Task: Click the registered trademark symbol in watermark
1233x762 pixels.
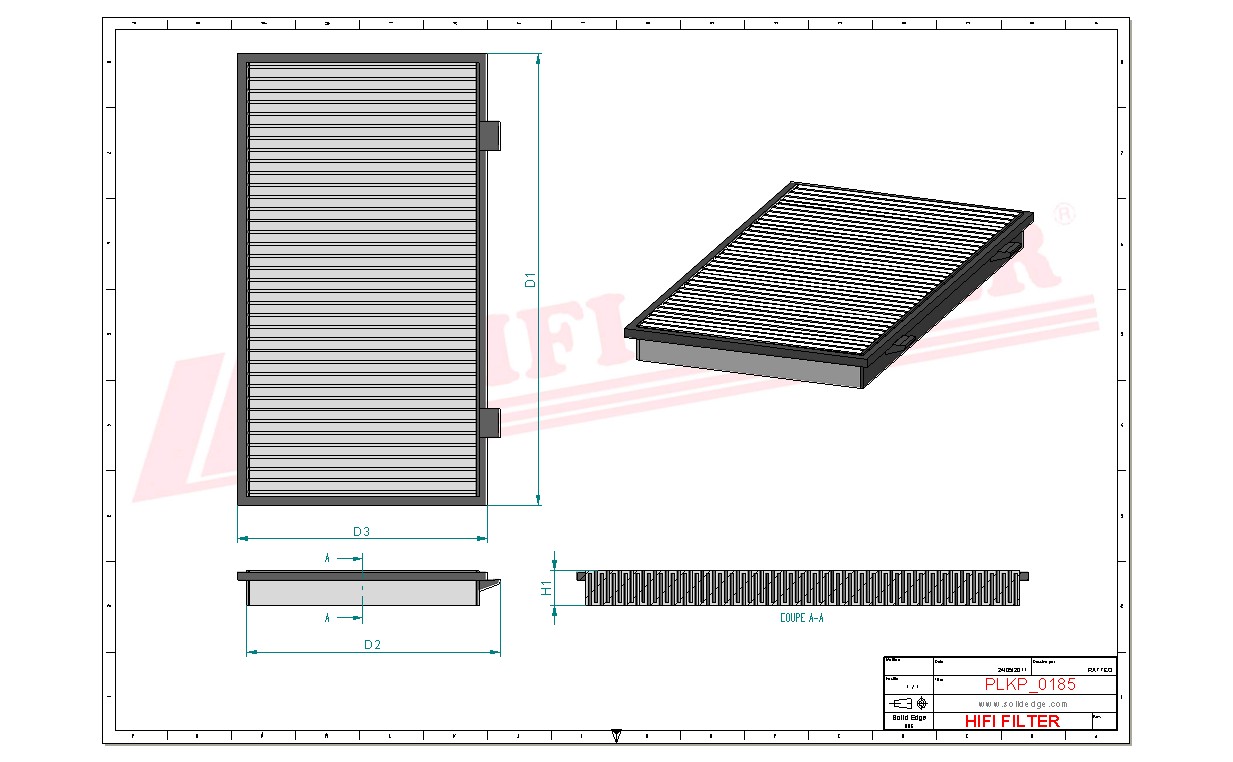Action: tap(1066, 216)
